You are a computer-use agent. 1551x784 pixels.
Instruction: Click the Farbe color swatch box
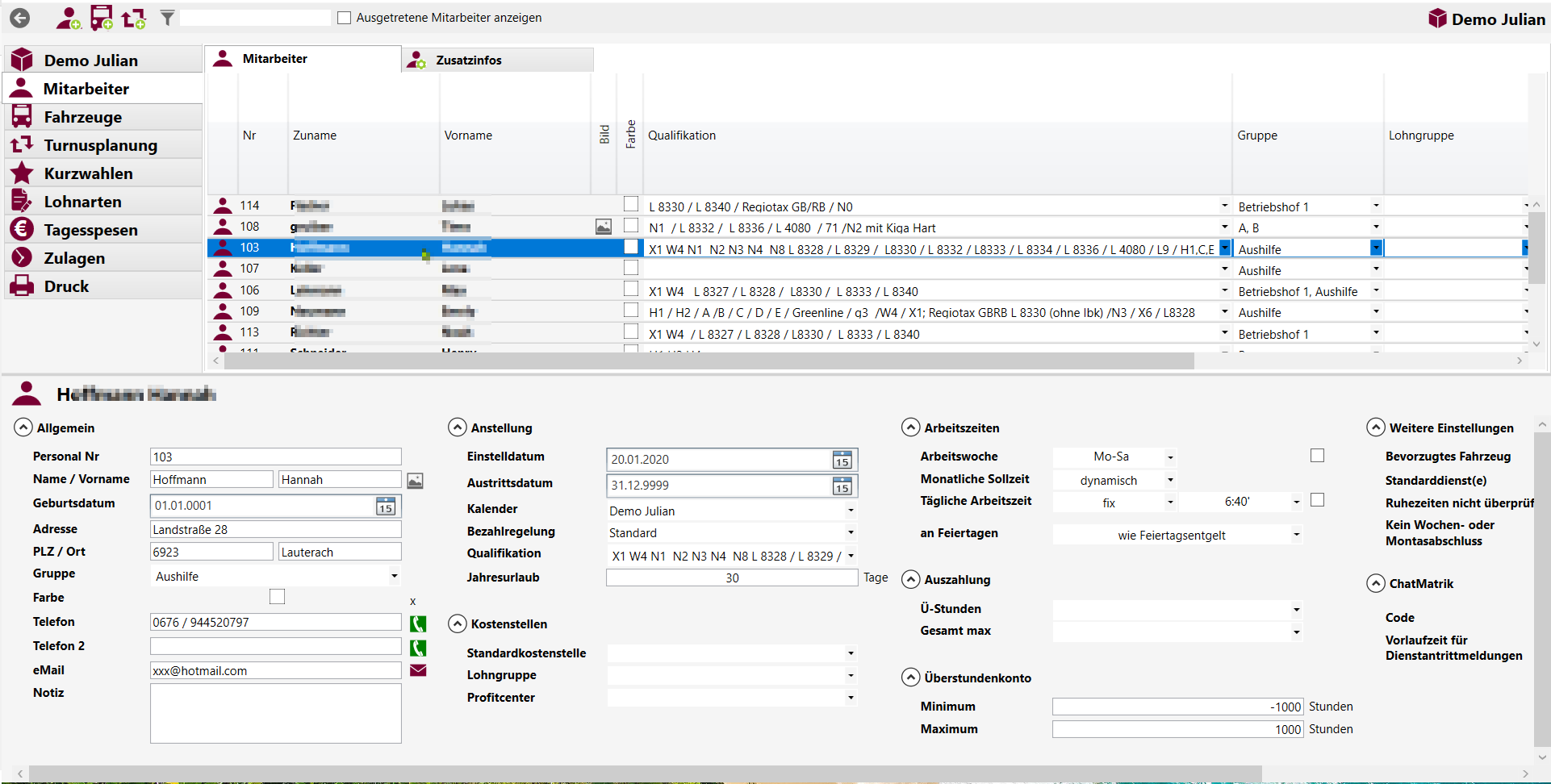[277, 597]
